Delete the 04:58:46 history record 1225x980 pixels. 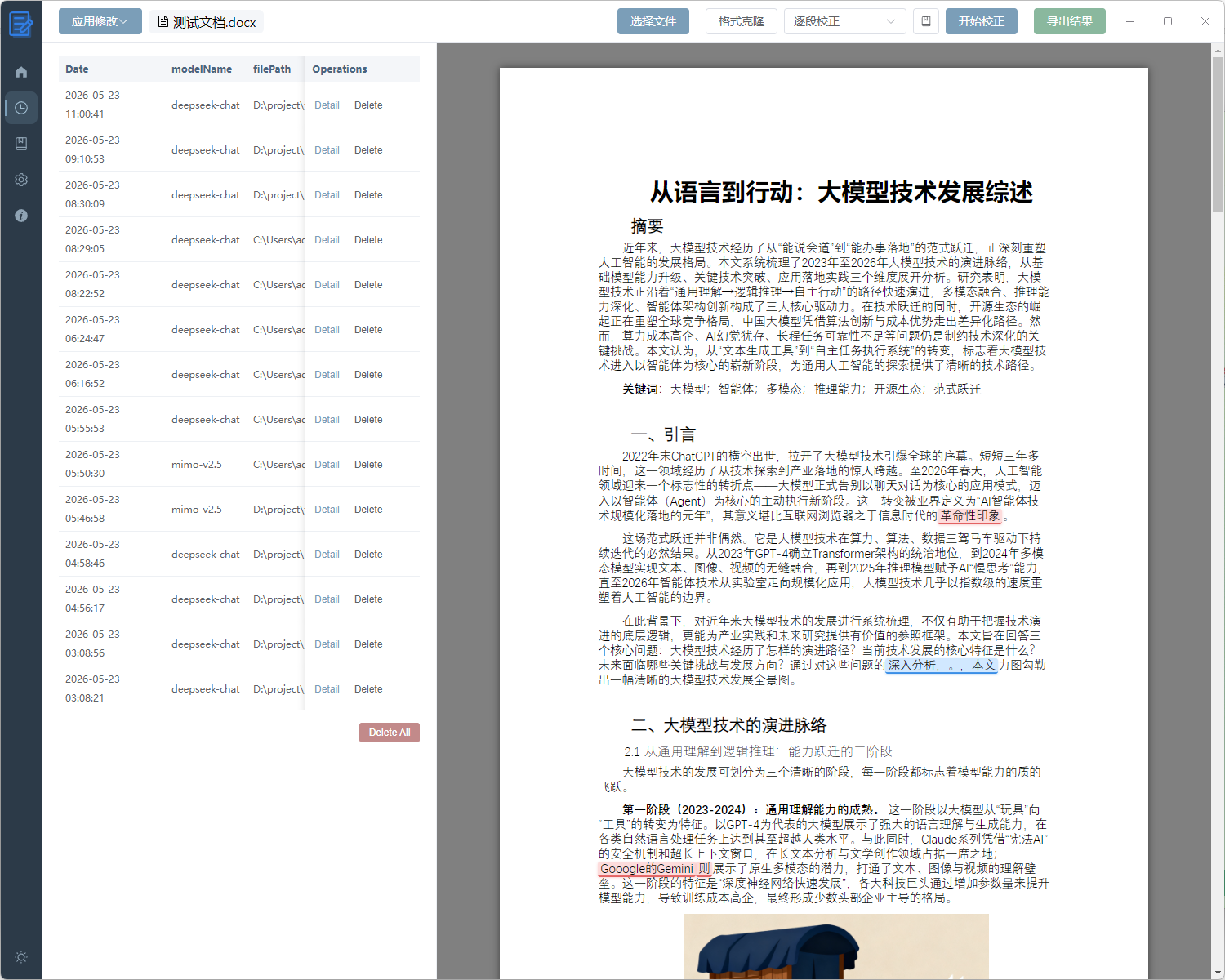pos(368,555)
